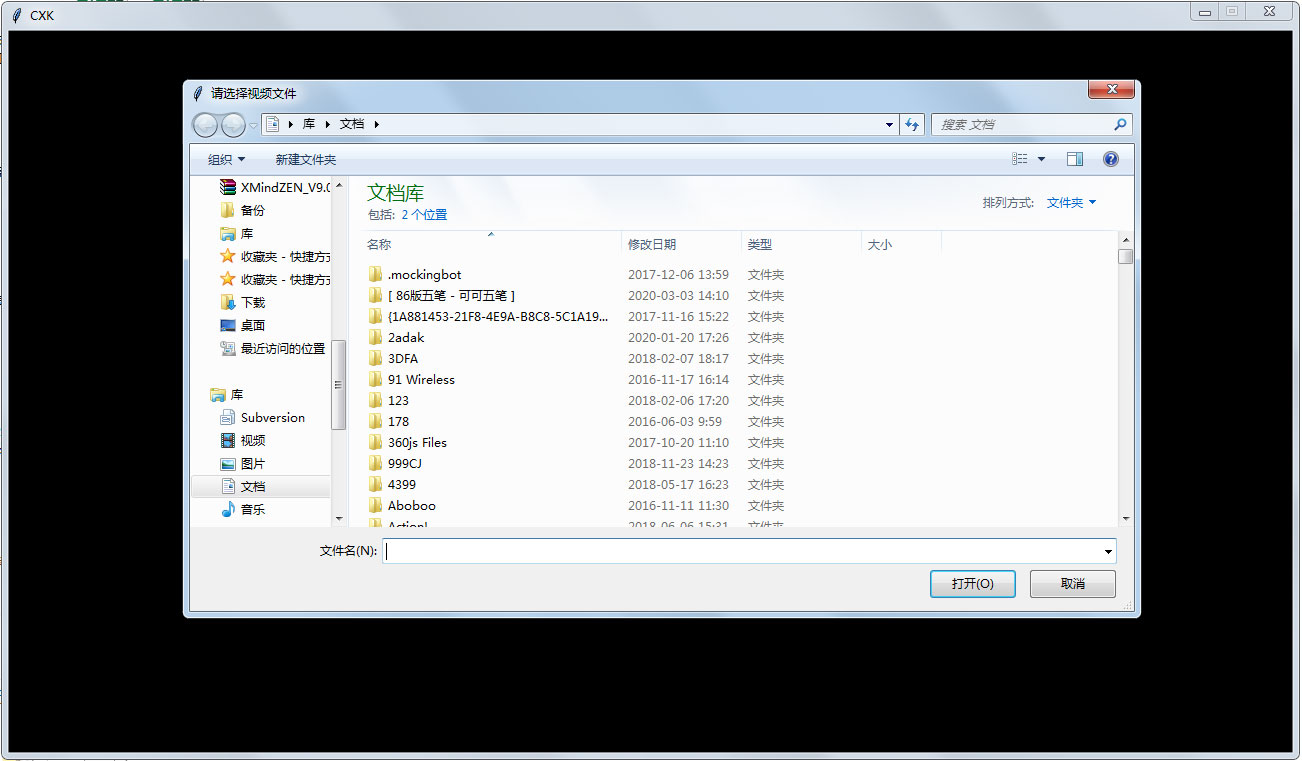Viewport: 1302px width, 761px height.
Task: Click 新建文件夹 in the toolbar
Action: coord(305,158)
